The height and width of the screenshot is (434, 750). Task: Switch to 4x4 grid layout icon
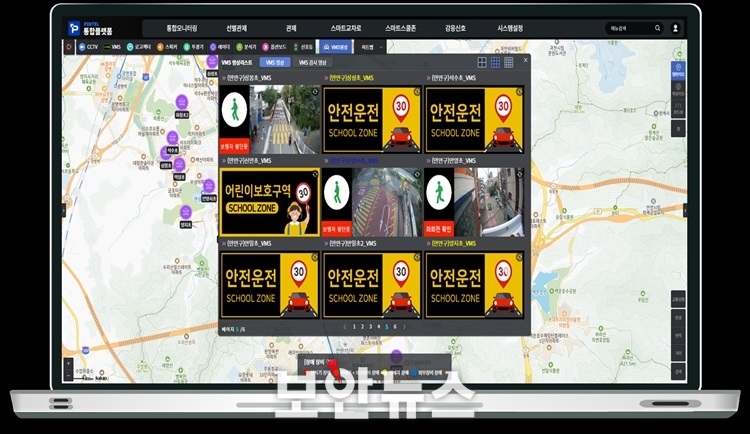508,62
